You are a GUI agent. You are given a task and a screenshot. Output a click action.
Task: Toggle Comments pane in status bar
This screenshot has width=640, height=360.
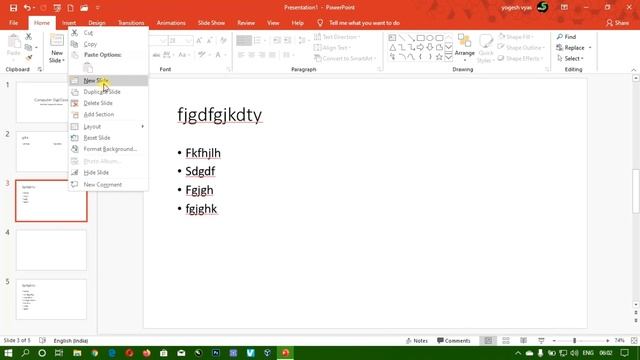tap(453, 340)
